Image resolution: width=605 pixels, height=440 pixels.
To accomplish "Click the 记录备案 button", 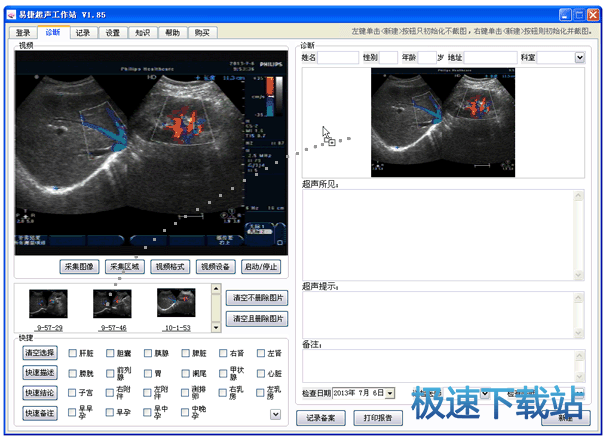I will [x=321, y=418].
